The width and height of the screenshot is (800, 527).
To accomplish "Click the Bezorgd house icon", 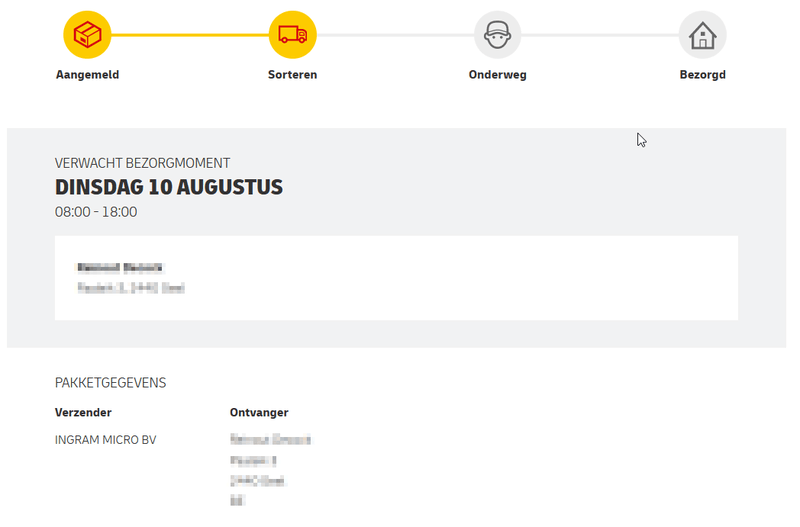I will tap(702, 35).
